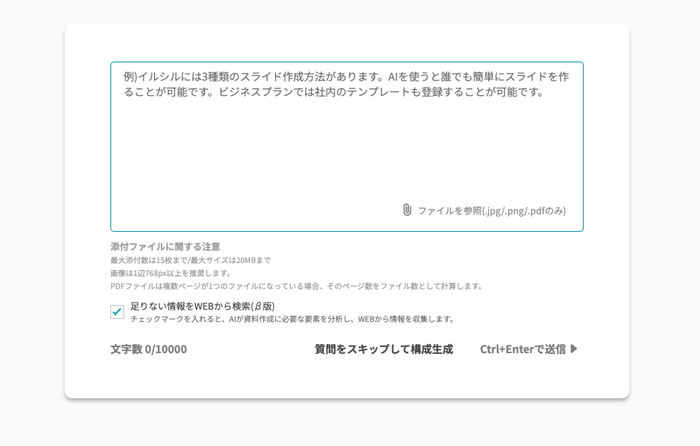Click (.jpg/.png/.pdfのみ) file type hint
The image size is (700, 446).
524,210
